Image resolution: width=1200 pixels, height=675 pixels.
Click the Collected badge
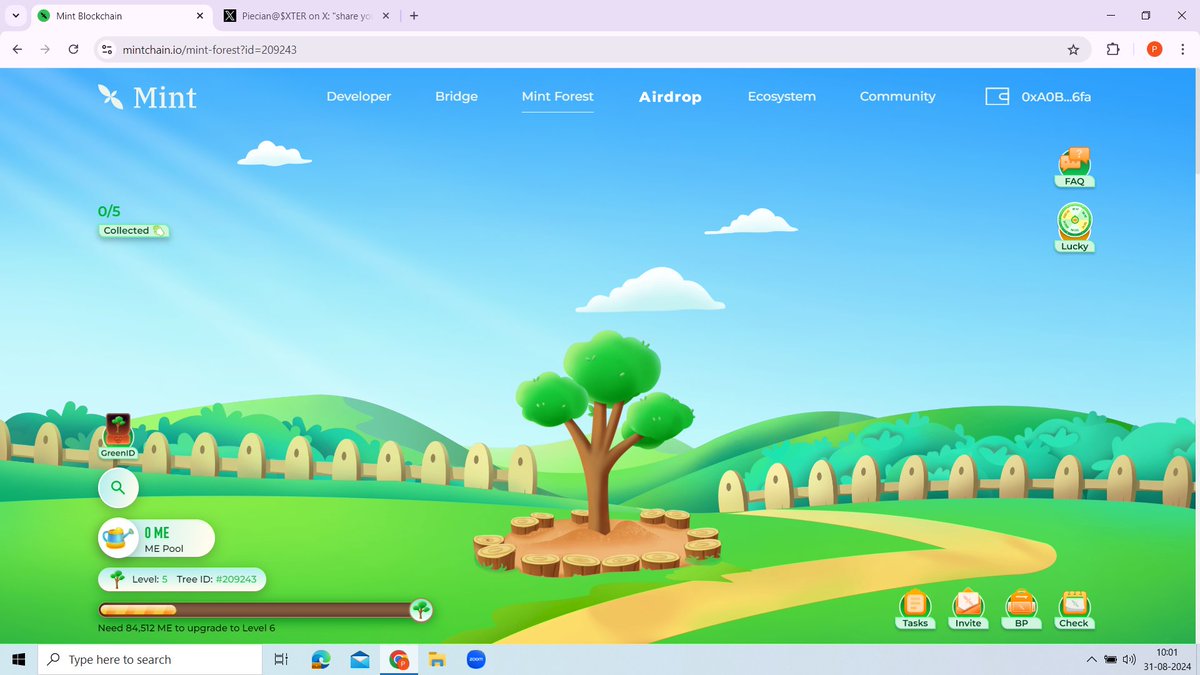(134, 230)
